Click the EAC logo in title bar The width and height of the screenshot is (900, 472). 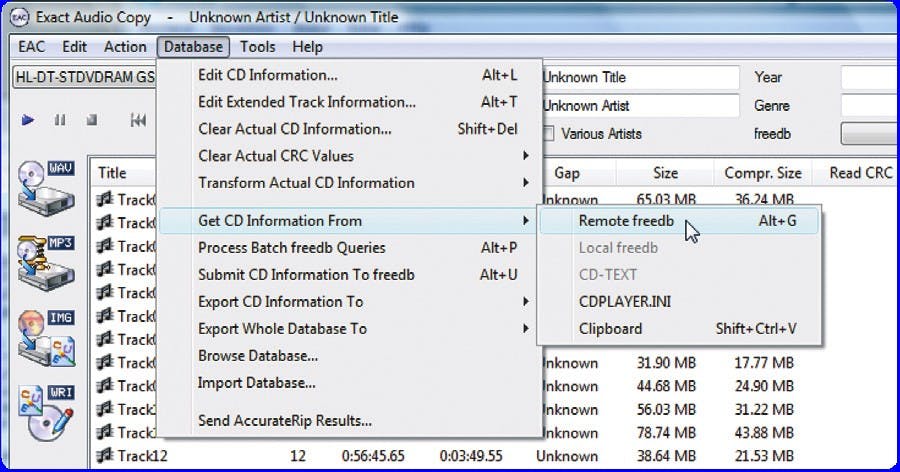(x=20, y=17)
